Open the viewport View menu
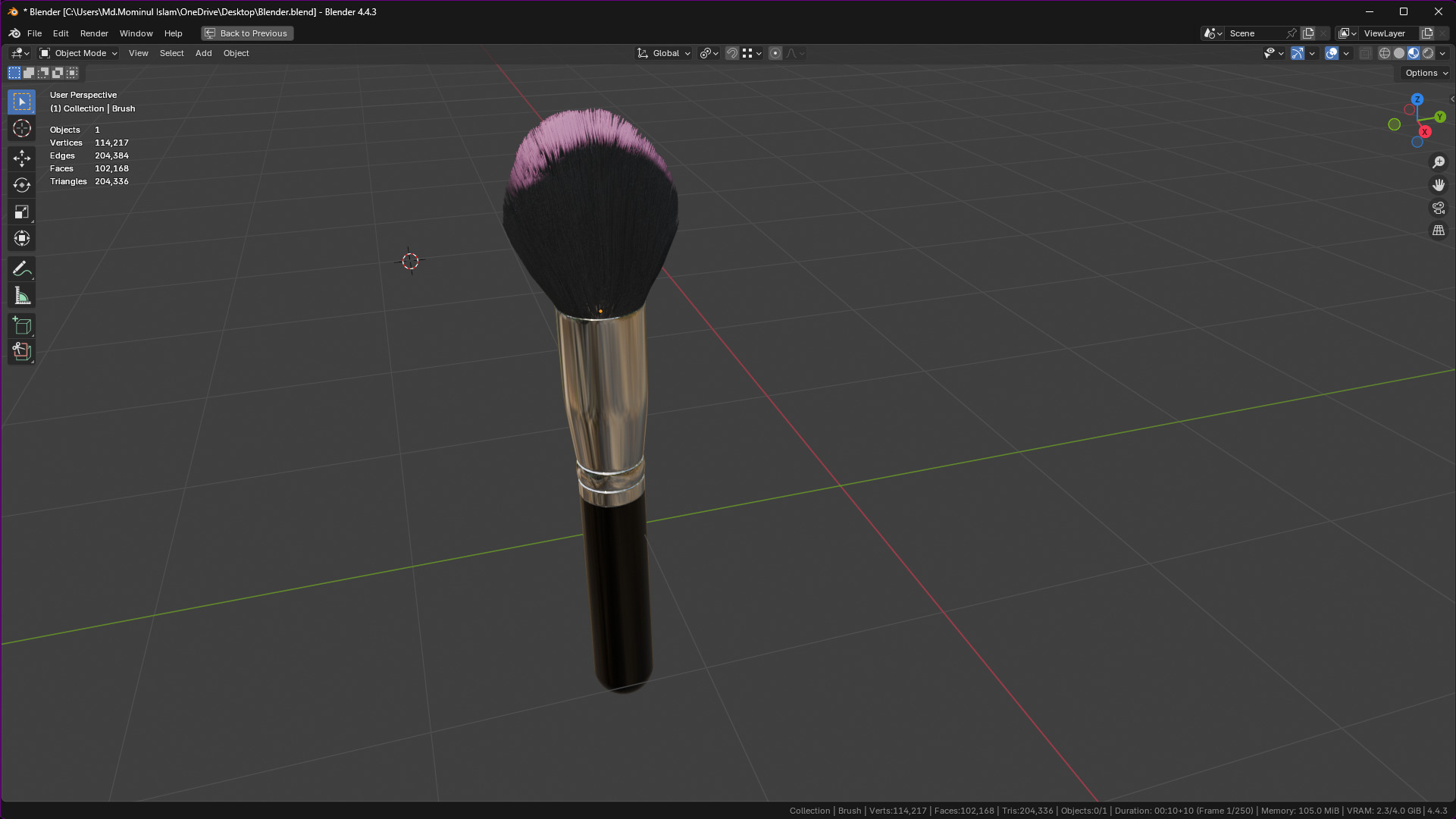Image resolution: width=1456 pixels, height=819 pixels. [138, 53]
